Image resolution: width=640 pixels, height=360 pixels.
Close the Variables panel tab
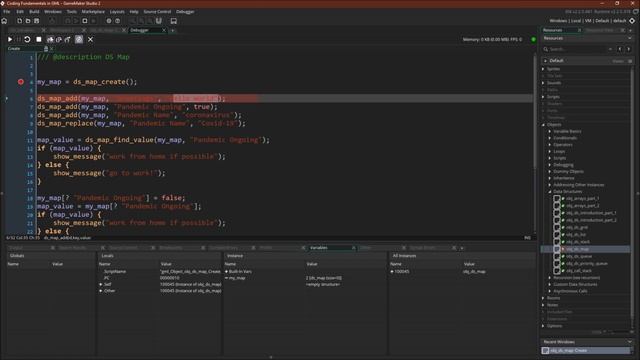[x=353, y=248]
